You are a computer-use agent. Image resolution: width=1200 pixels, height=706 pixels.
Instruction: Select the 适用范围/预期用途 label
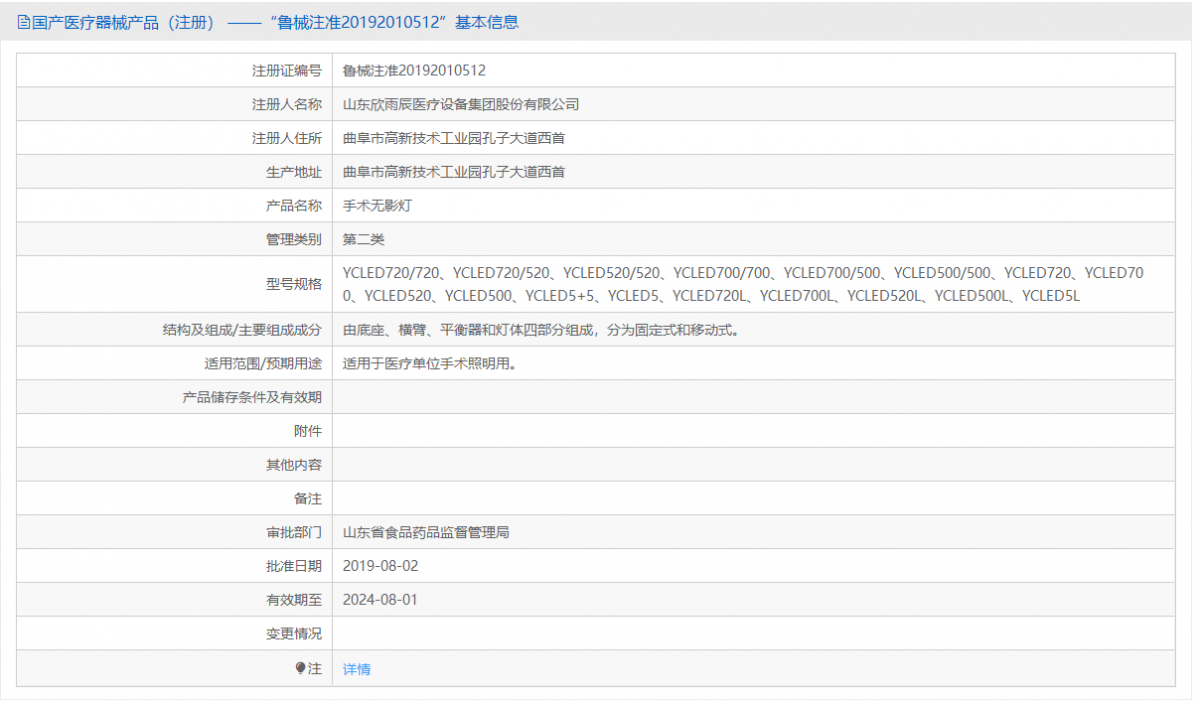pos(263,364)
